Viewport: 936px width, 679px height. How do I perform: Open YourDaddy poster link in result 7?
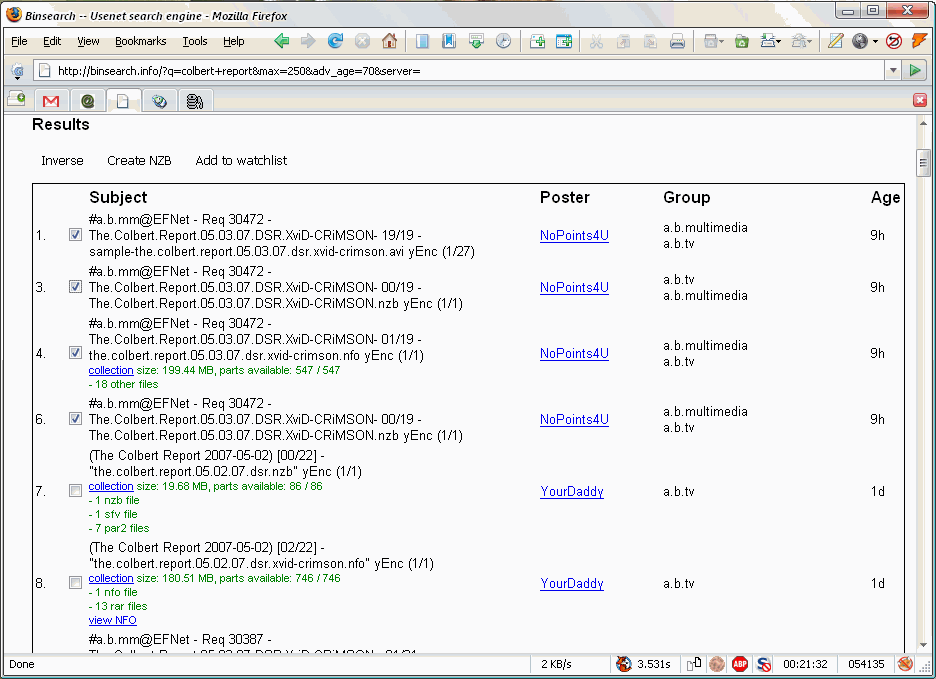572,491
